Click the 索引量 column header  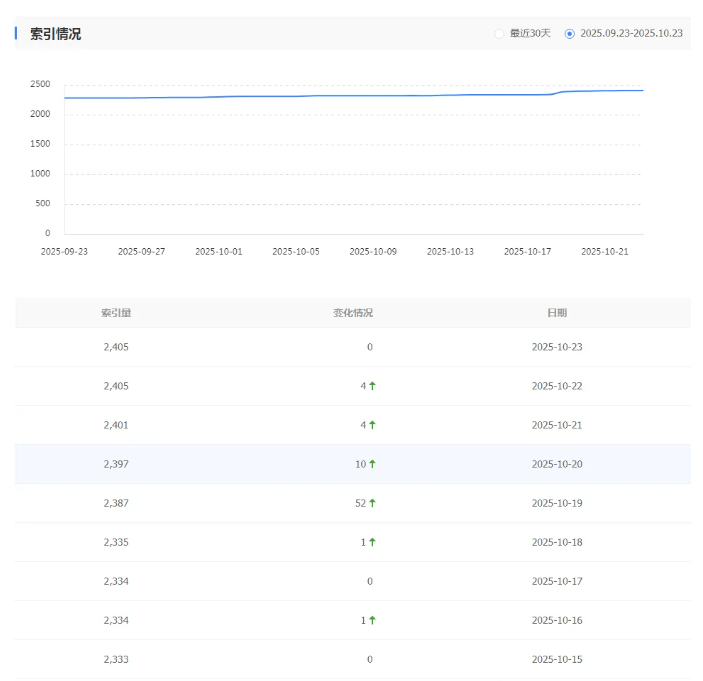point(116,313)
